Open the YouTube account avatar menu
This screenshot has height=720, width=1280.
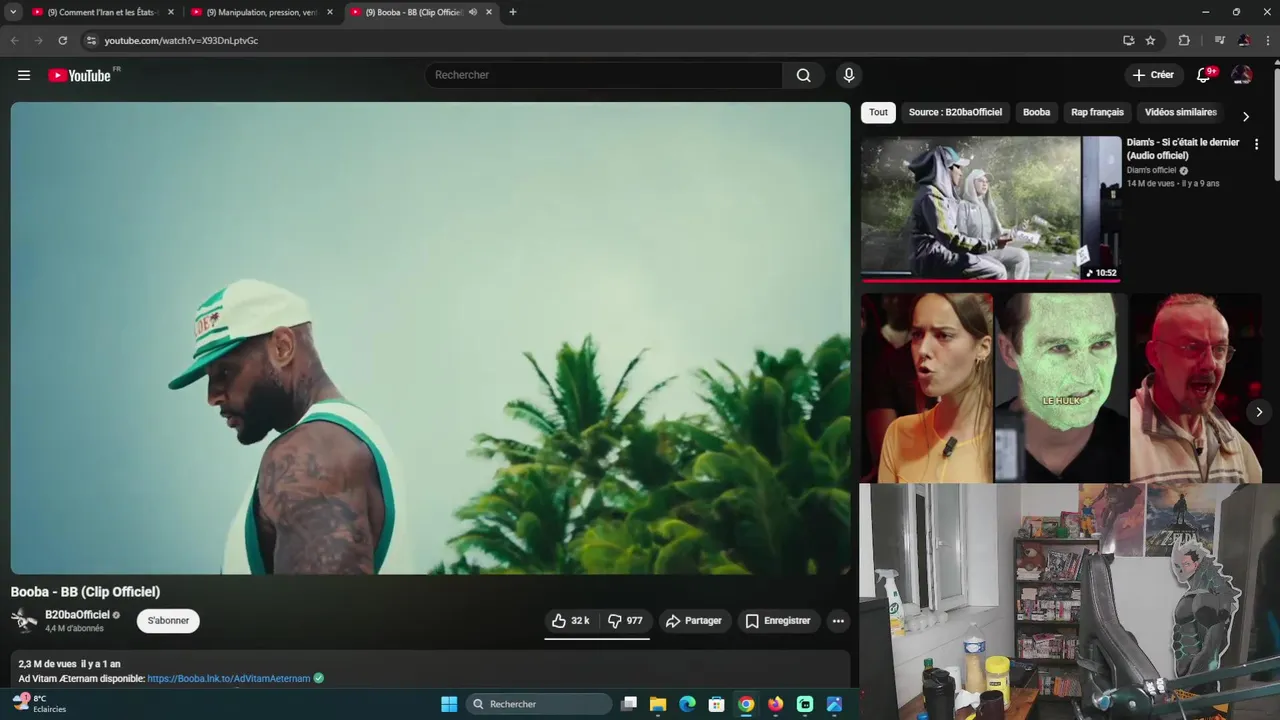click(x=1242, y=75)
